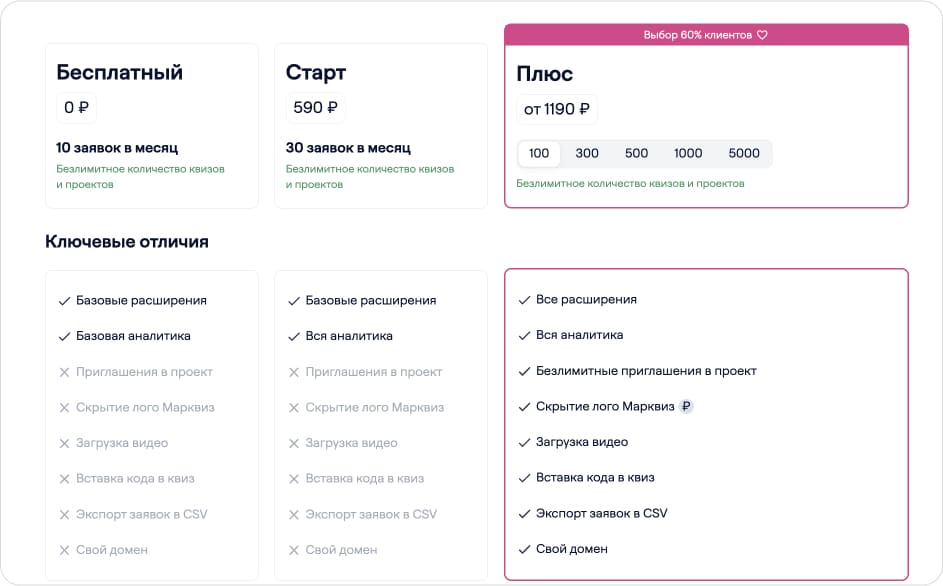Click the heart icon in the pink banner
943x586 pixels.
tap(762, 35)
